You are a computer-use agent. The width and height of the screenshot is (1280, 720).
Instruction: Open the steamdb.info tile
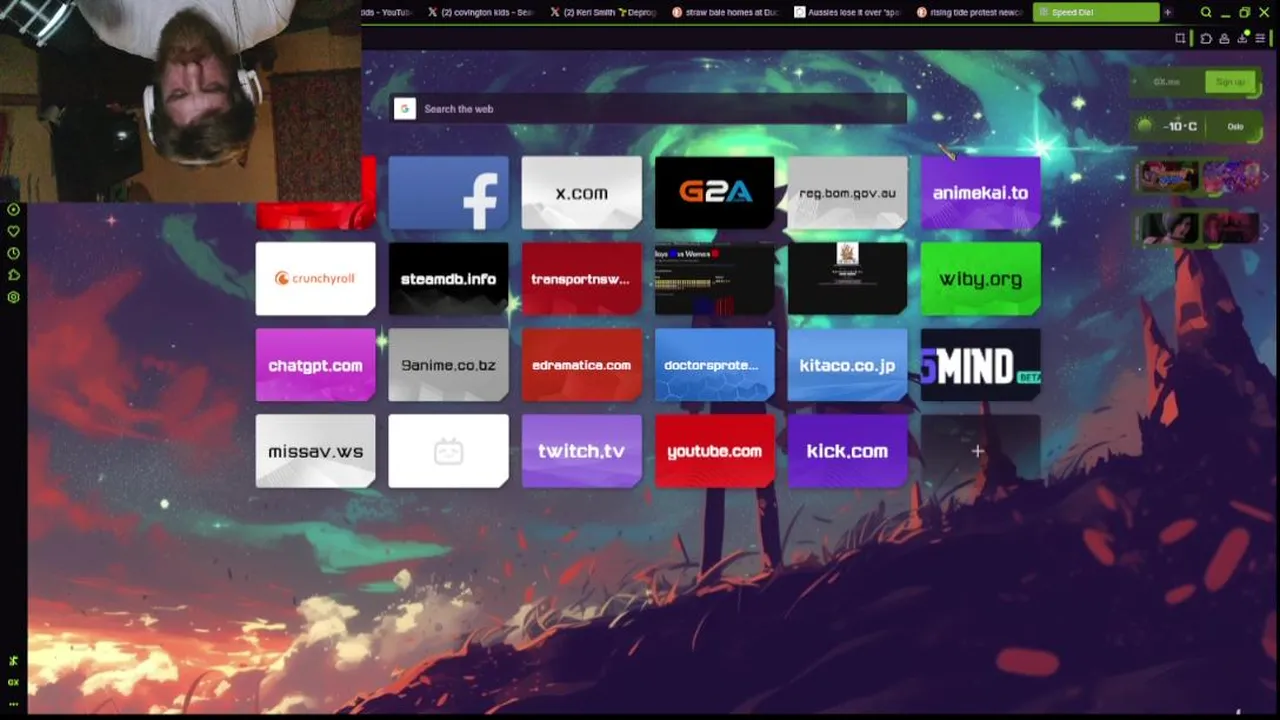[448, 278]
